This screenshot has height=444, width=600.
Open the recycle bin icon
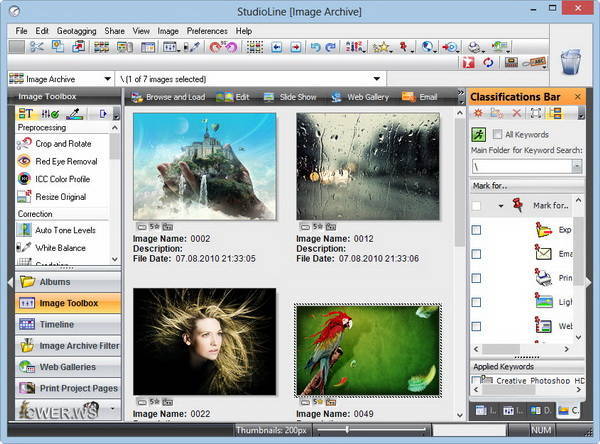click(x=571, y=62)
